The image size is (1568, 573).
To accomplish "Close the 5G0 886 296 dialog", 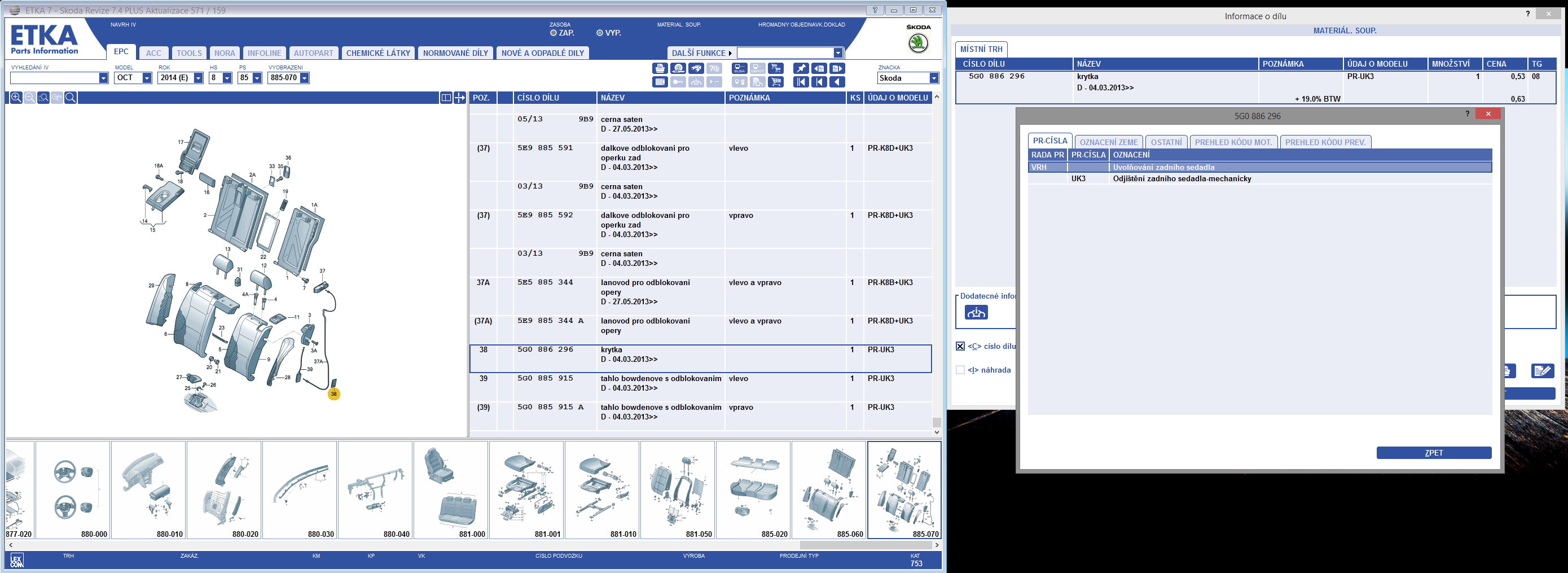I will (1488, 113).
